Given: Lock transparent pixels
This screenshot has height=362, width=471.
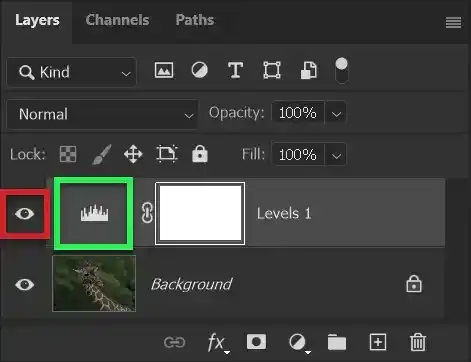Looking at the screenshot, I should [x=68, y=154].
